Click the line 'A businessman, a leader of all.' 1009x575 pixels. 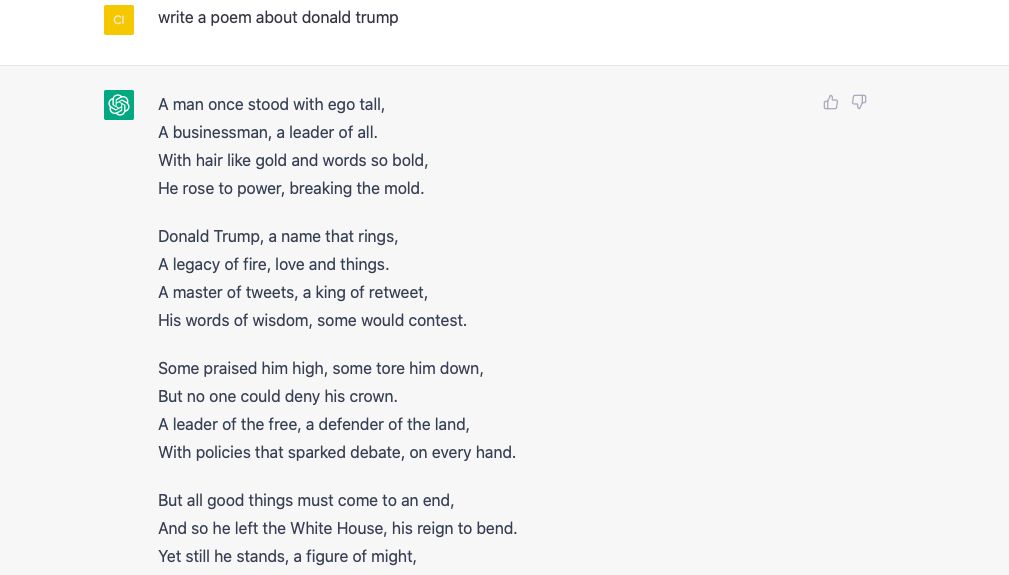[268, 132]
